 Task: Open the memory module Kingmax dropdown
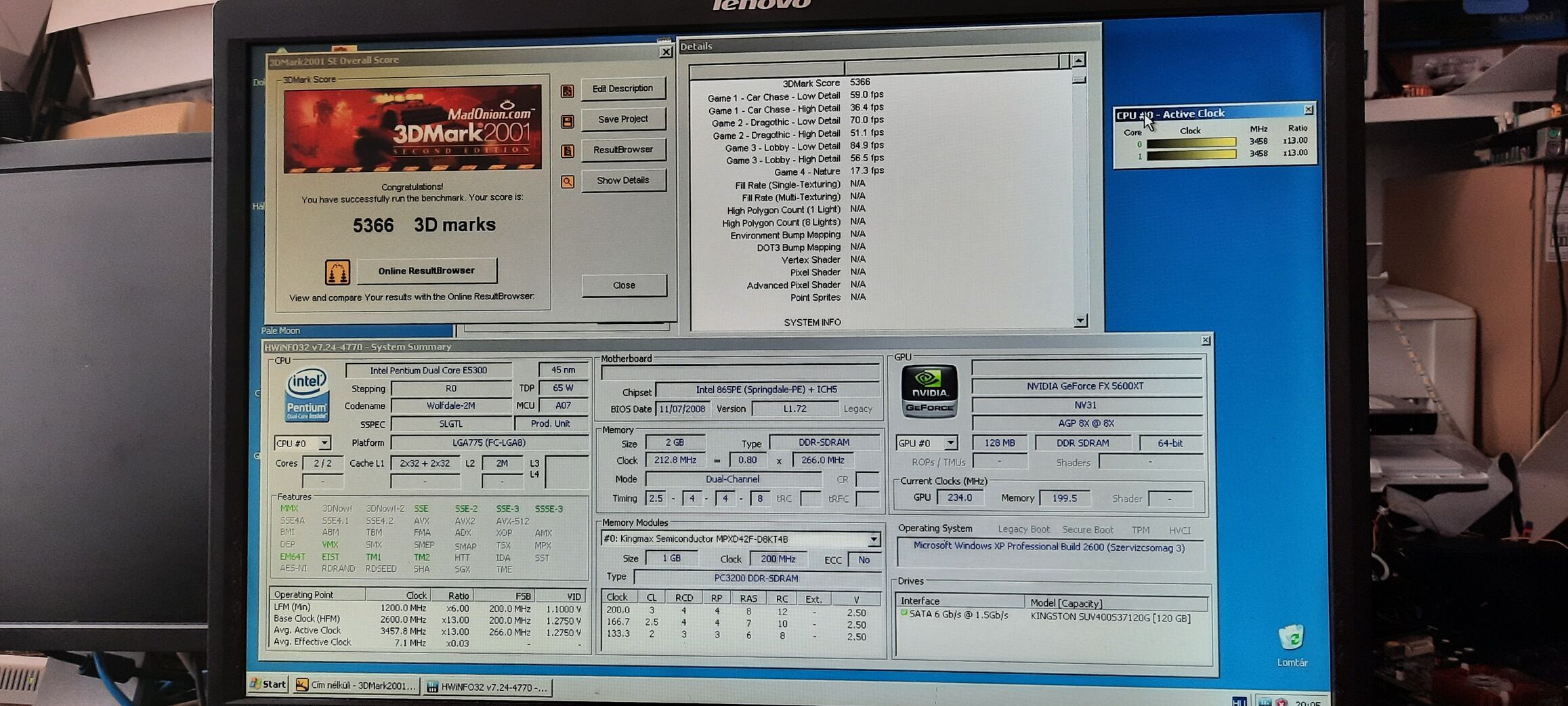click(874, 539)
